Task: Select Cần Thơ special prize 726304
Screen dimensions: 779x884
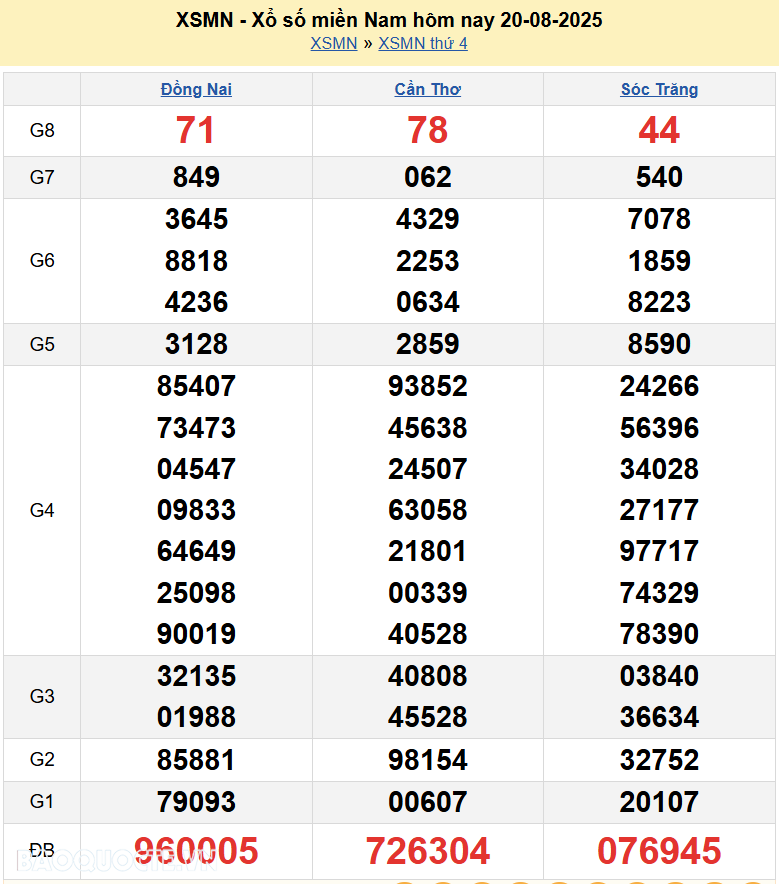Action: pyautogui.click(x=428, y=851)
